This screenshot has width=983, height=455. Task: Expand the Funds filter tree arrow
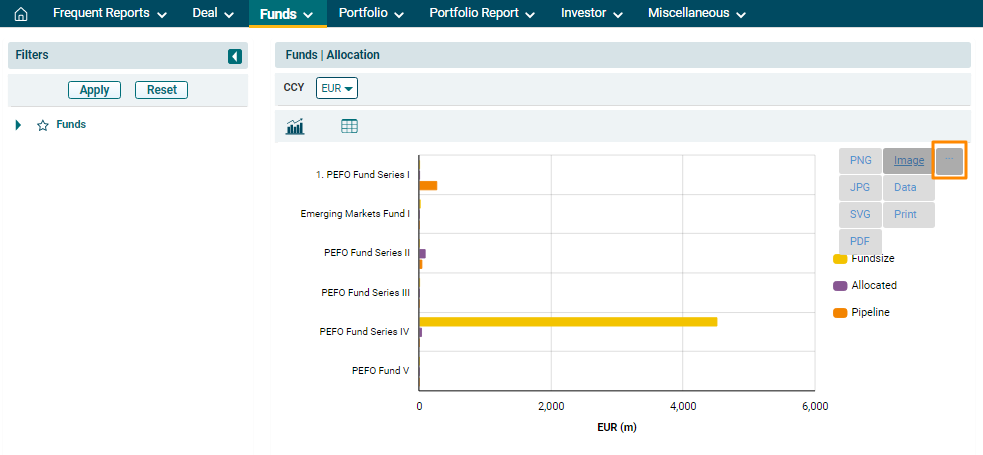[x=19, y=126]
